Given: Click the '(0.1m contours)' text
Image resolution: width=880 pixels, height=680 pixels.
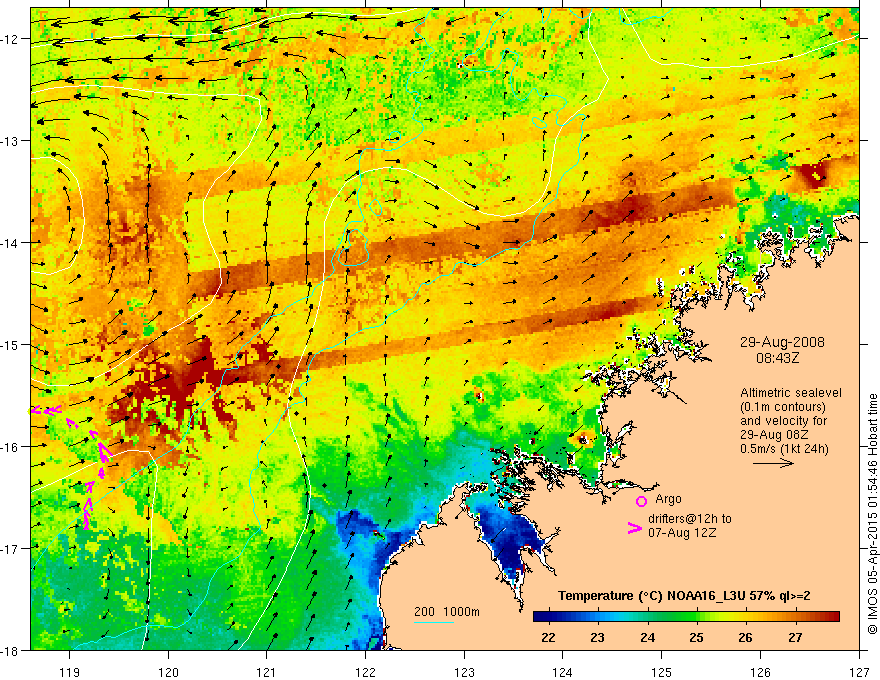Looking at the screenshot, I should pos(783,407).
